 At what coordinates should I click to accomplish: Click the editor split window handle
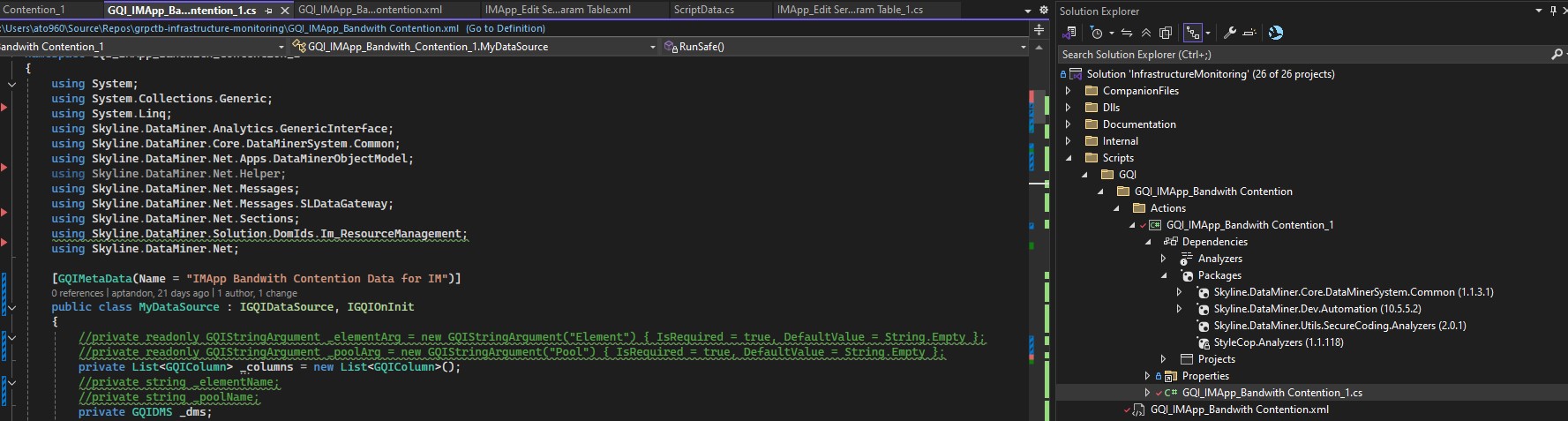(1039, 30)
